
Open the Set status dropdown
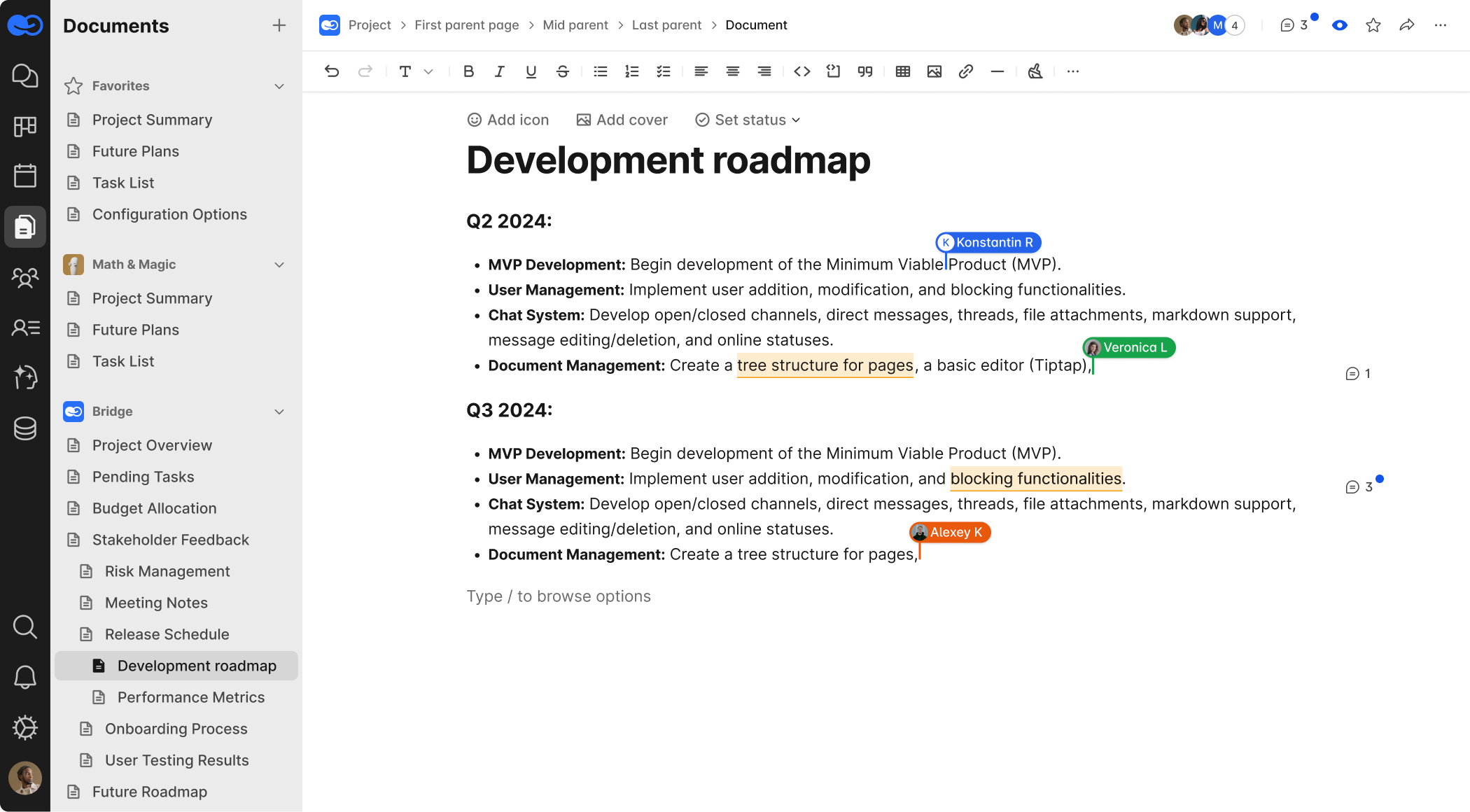tap(746, 120)
